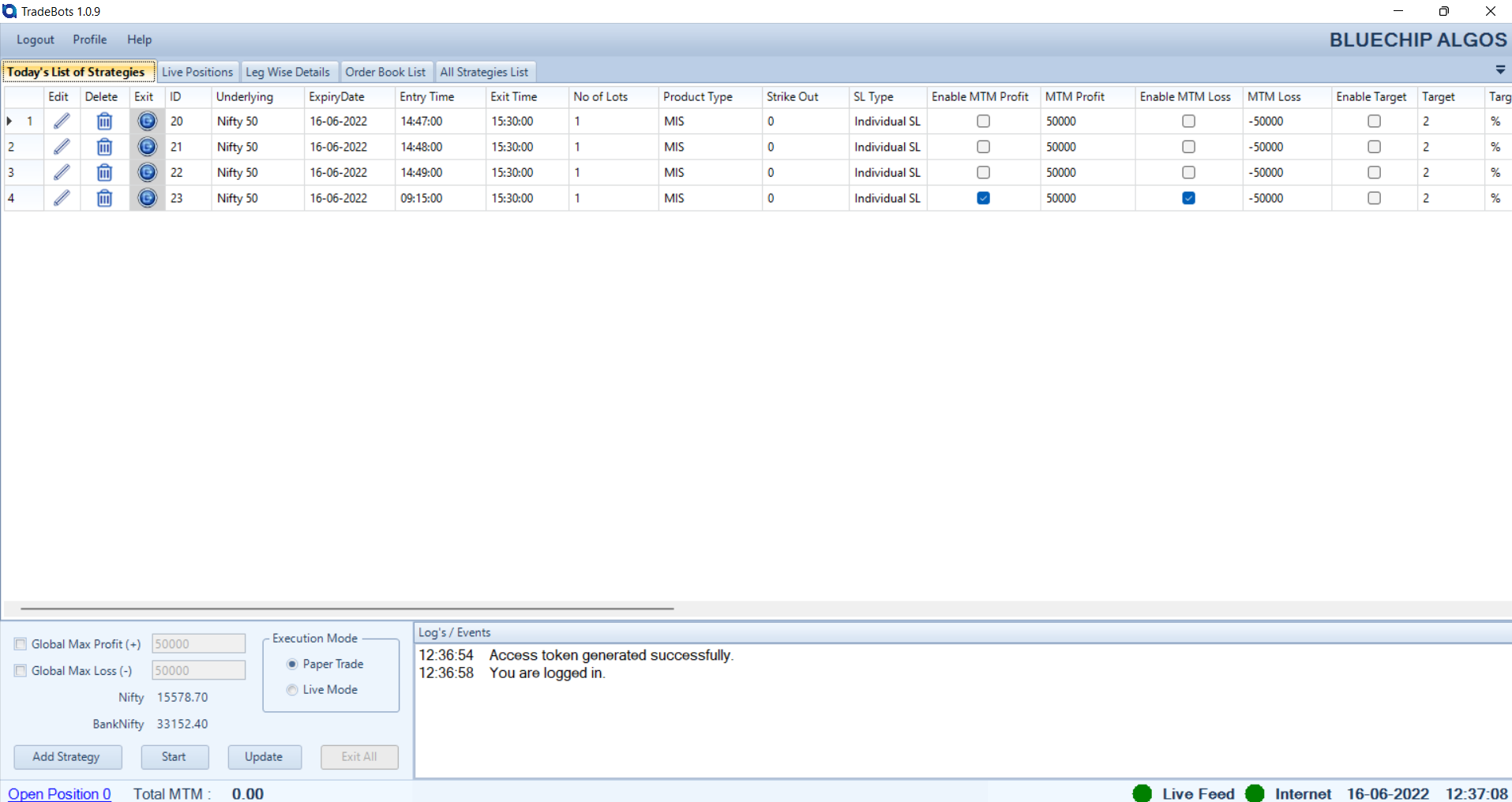The width and height of the screenshot is (1512, 802).
Task: Enable Target for strategy ID 20
Action: [x=1374, y=121]
